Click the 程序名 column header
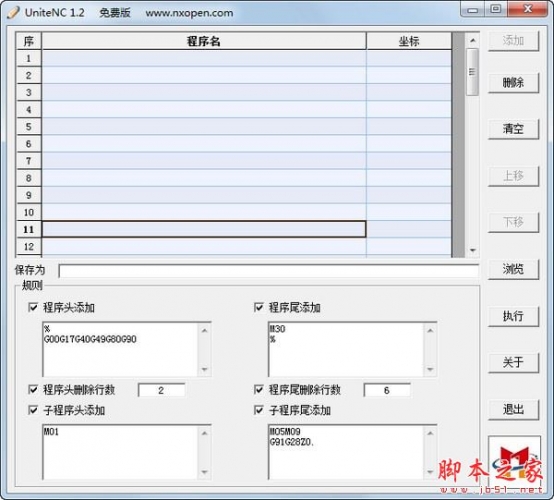This screenshot has height=500, width=554. [204, 41]
